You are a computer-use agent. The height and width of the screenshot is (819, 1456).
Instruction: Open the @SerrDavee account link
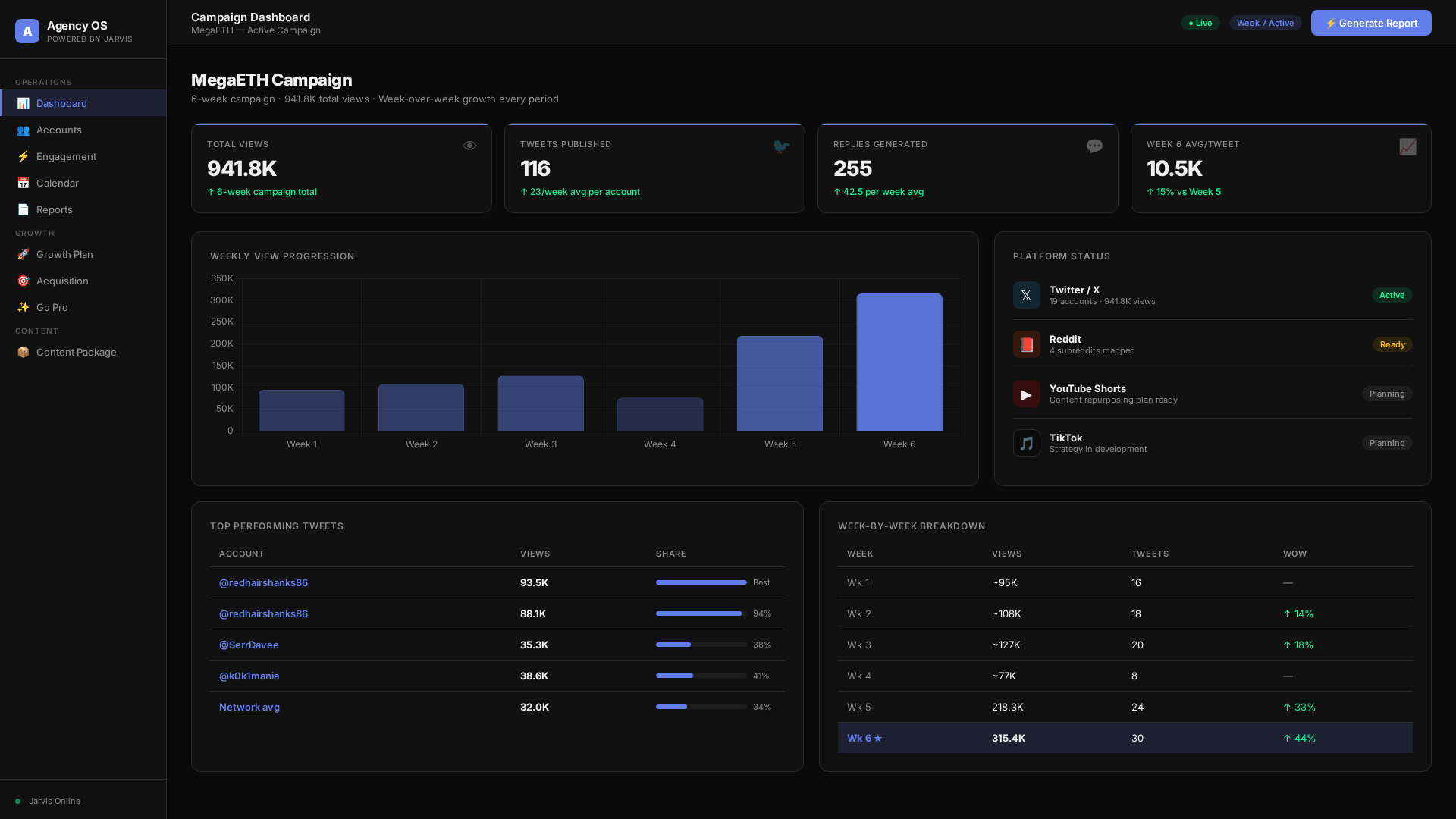pyautogui.click(x=249, y=645)
